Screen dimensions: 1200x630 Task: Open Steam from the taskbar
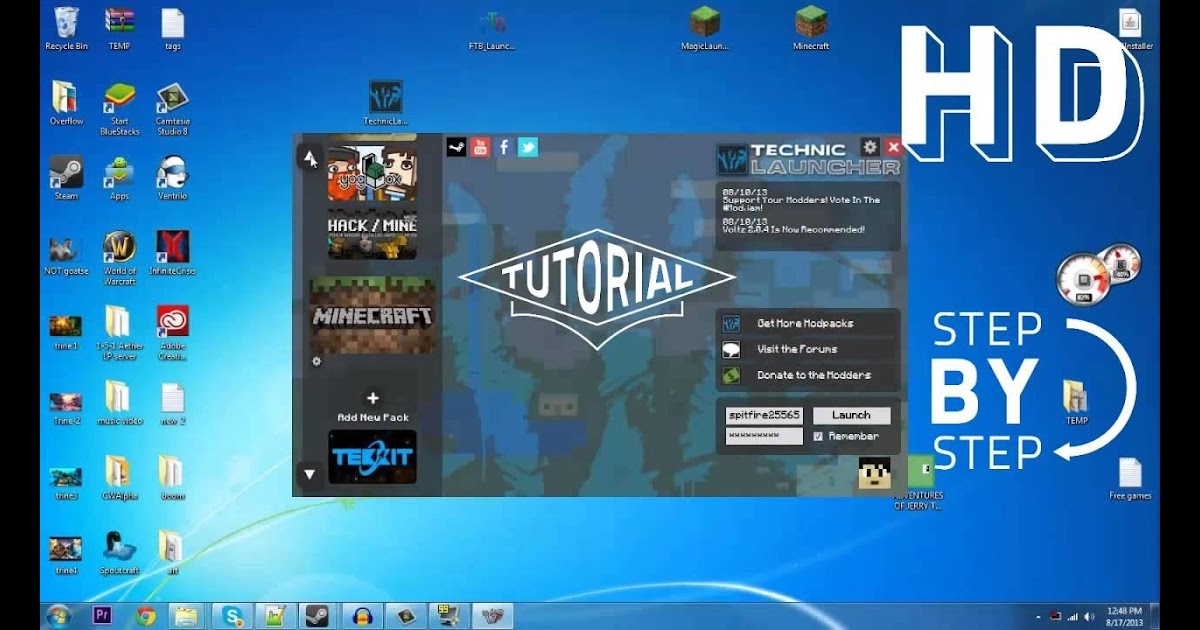(x=316, y=616)
